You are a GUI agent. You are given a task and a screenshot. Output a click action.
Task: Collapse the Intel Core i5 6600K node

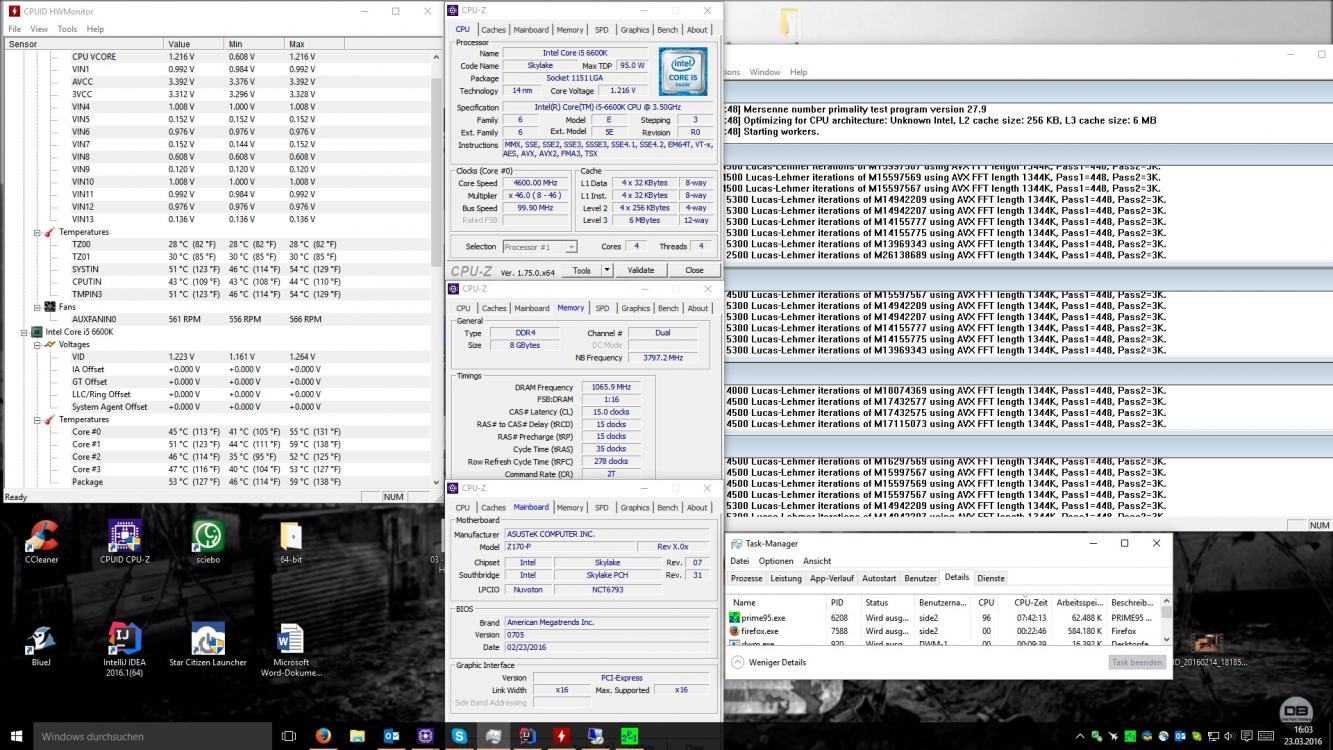coord(25,332)
